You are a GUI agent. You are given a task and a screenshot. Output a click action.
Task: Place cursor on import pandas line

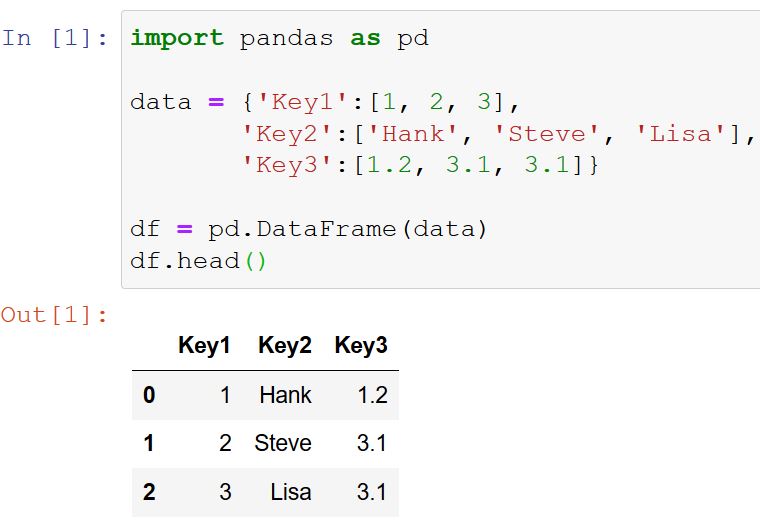[x=280, y=38]
